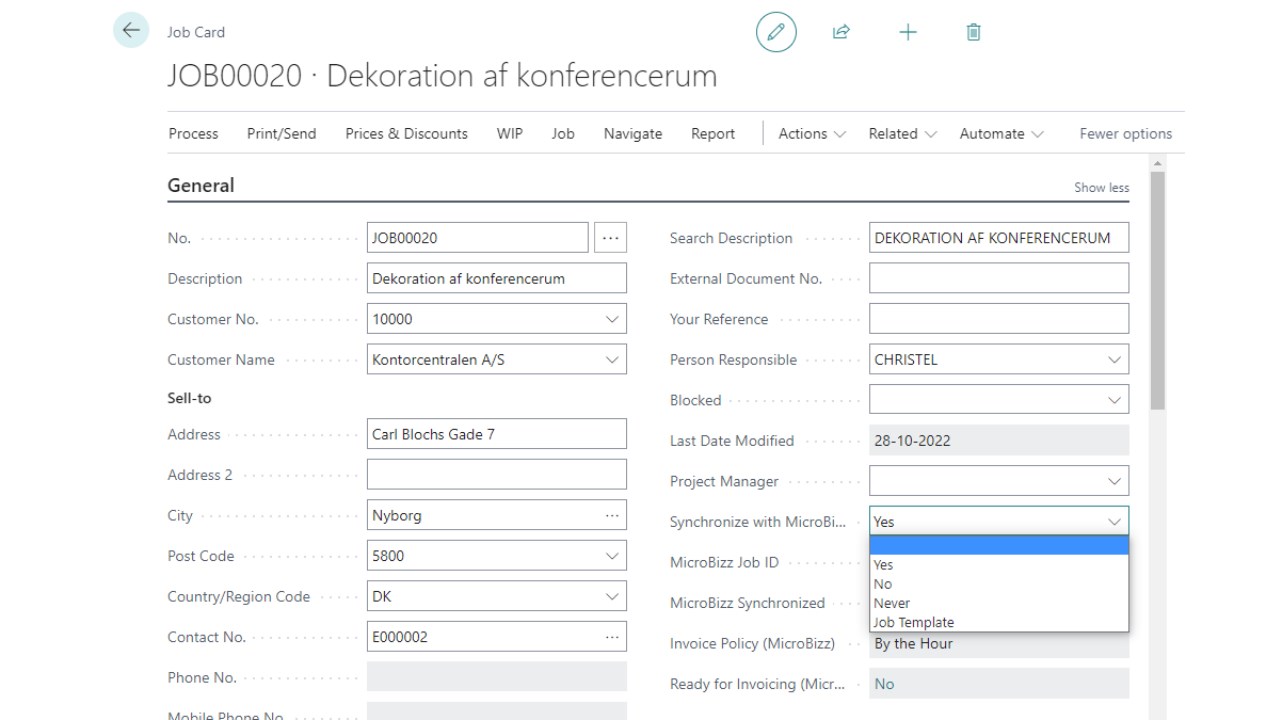The height and width of the screenshot is (720, 1280).
Task: Expand the Customer No. dropdown
Action: 612,319
